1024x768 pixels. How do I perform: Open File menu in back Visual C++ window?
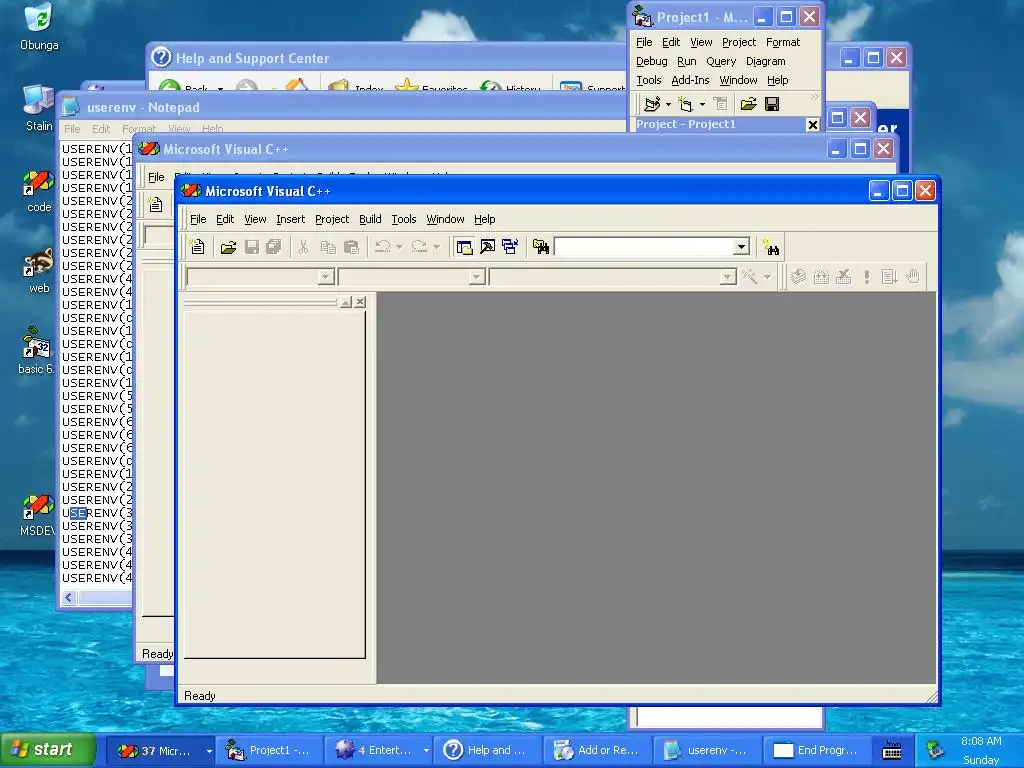coord(156,177)
